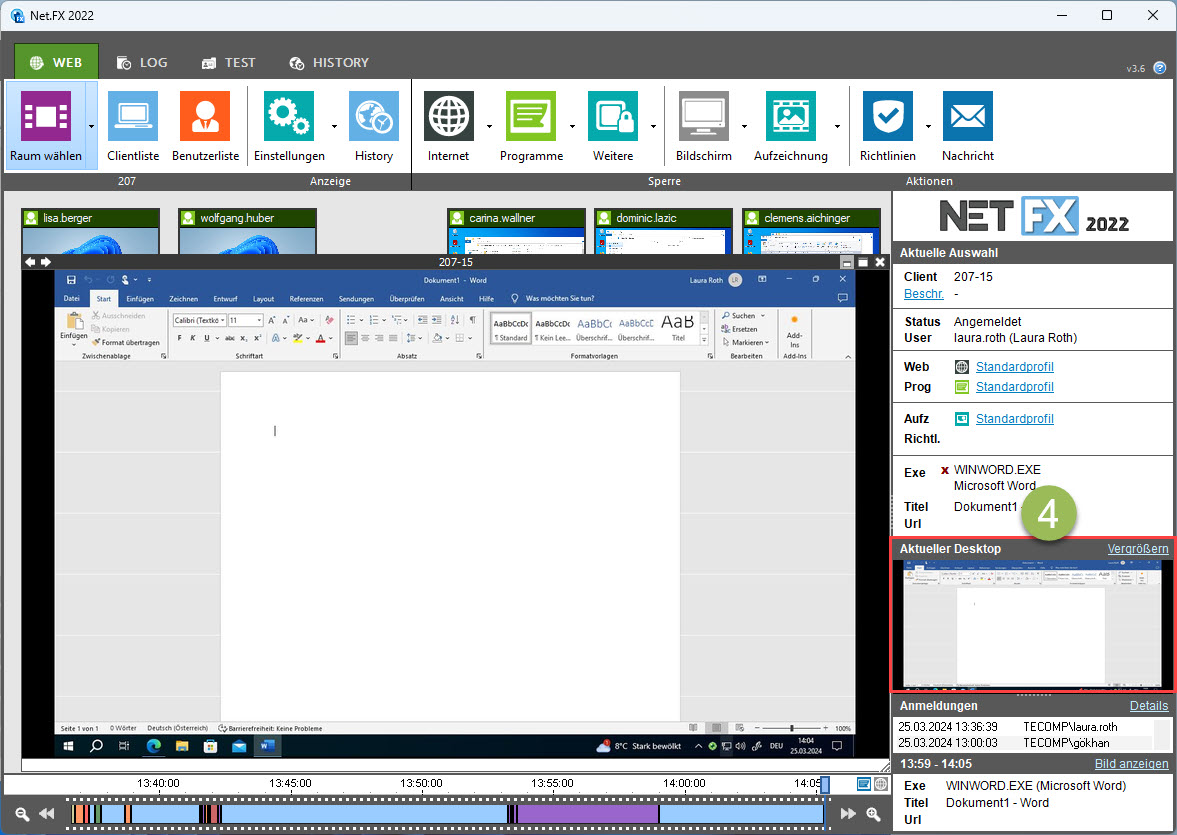Close the 207-15 viewer panel
Viewport: 1177px width, 835px height.
click(x=880, y=262)
